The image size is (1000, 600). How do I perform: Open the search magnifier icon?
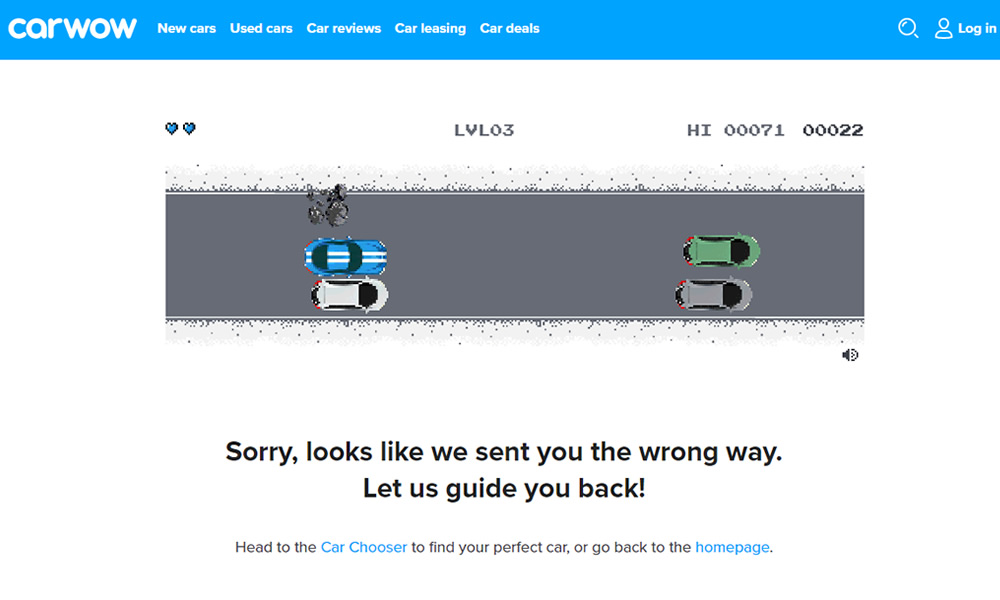pyautogui.click(x=908, y=28)
